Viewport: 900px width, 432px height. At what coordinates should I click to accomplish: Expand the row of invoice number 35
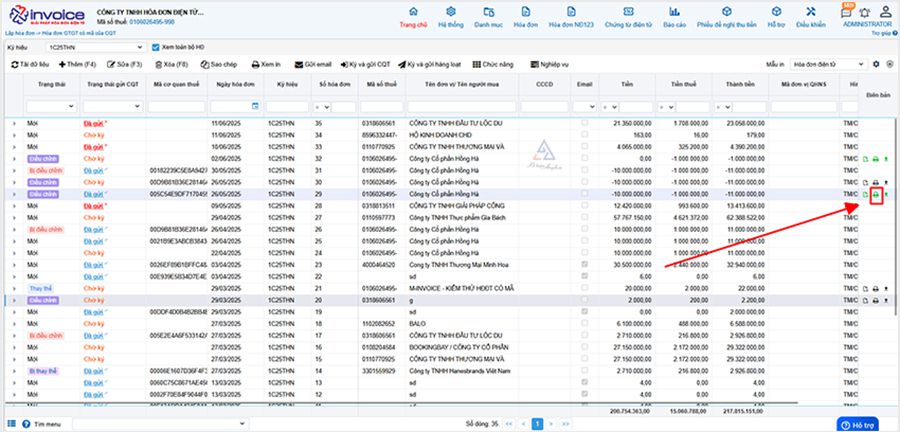(x=14, y=123)
